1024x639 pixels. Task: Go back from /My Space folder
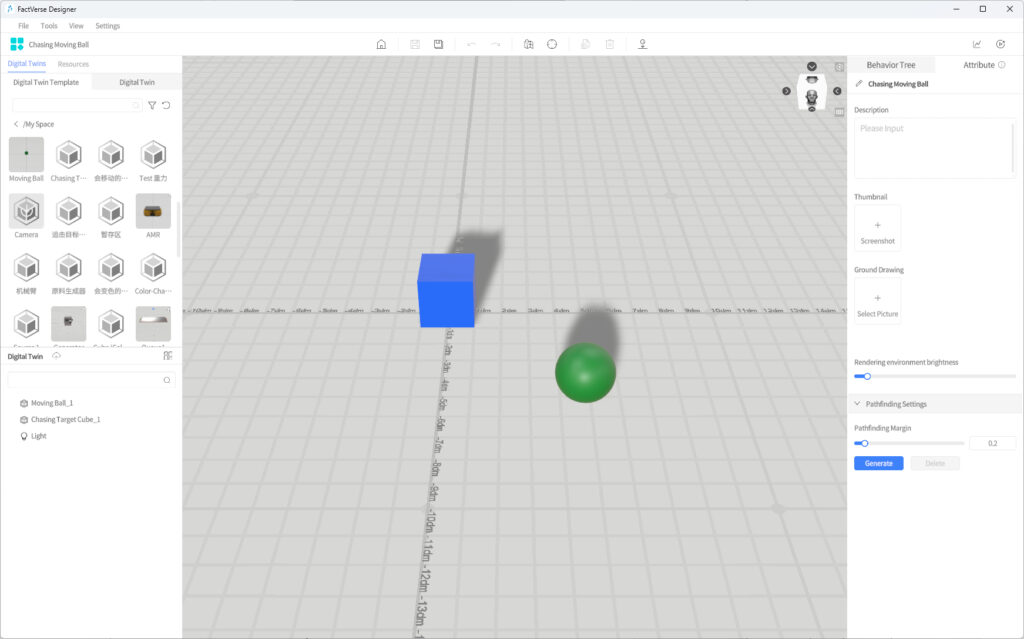click(16, 124)
